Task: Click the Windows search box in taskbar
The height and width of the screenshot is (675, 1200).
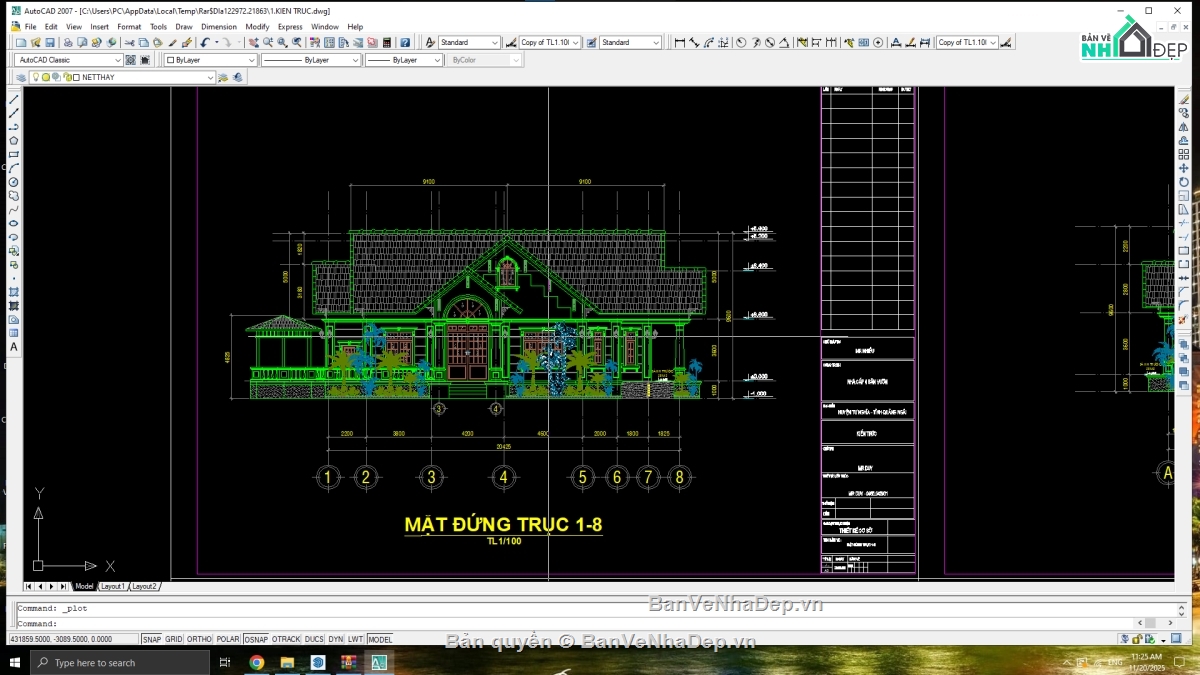Action: click(120, 663)
